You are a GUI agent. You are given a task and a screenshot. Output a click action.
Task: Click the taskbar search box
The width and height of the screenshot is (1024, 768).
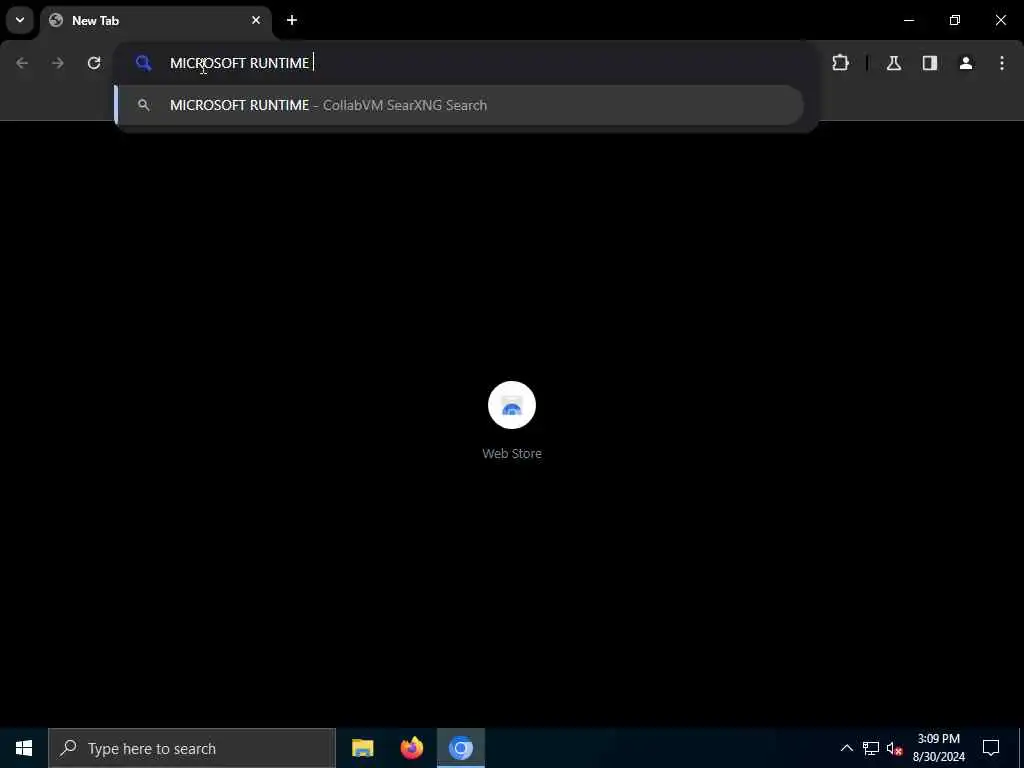coord(192,748)
